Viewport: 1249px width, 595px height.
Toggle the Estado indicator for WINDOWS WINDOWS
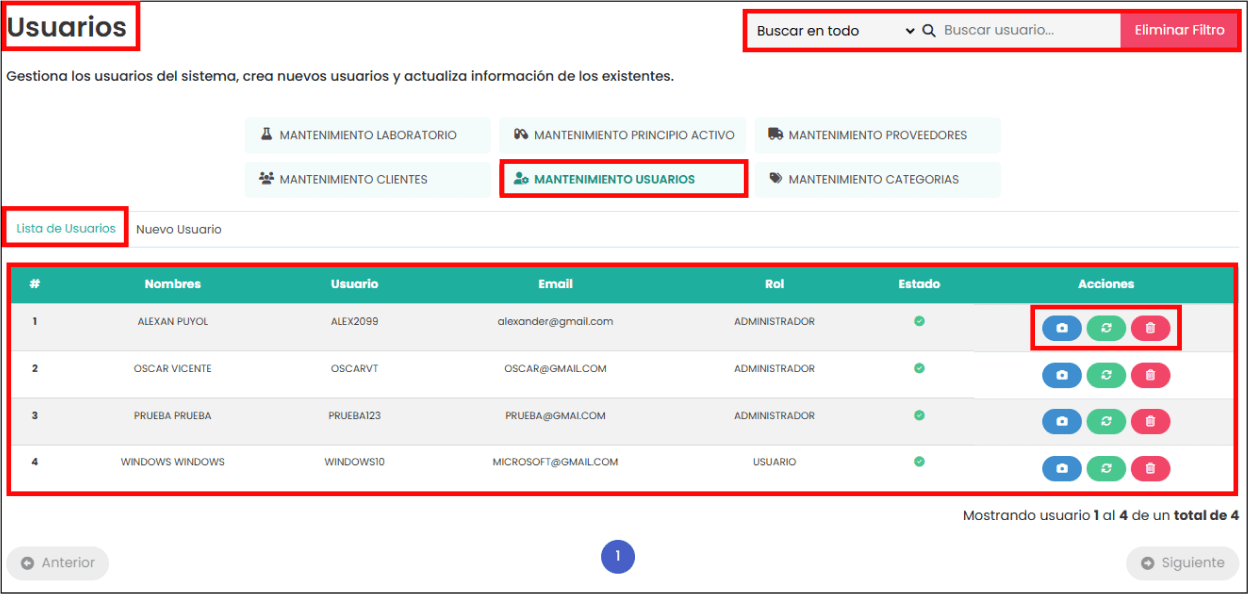click(x=919, y=461)
